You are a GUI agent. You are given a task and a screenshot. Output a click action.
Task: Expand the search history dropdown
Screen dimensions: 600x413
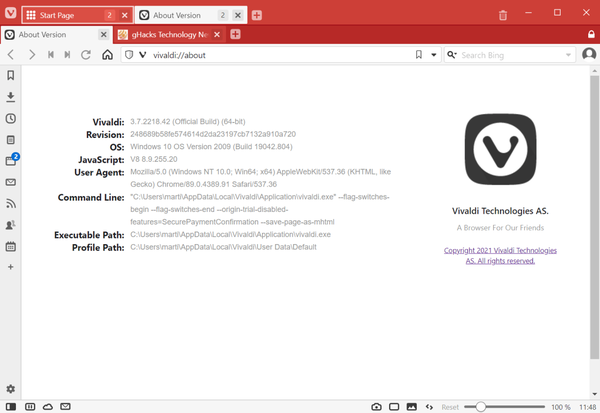(x=568, y=55)
